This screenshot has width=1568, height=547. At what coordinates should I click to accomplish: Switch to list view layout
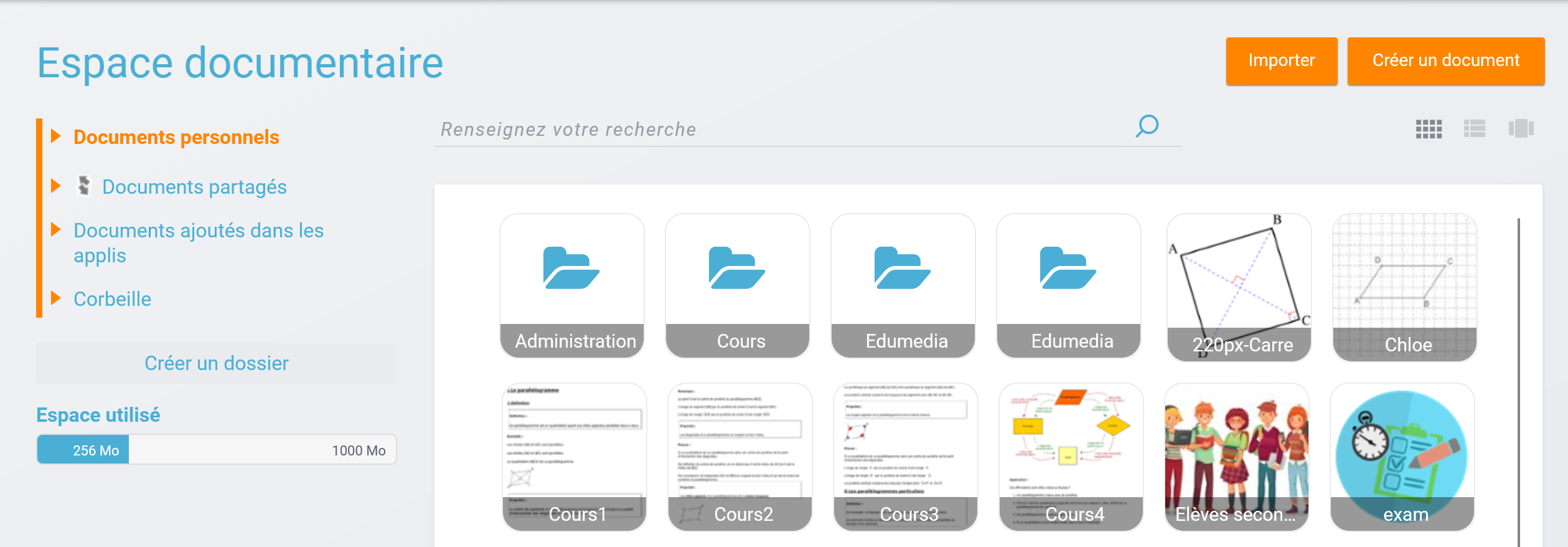[x=1474, y=129]
